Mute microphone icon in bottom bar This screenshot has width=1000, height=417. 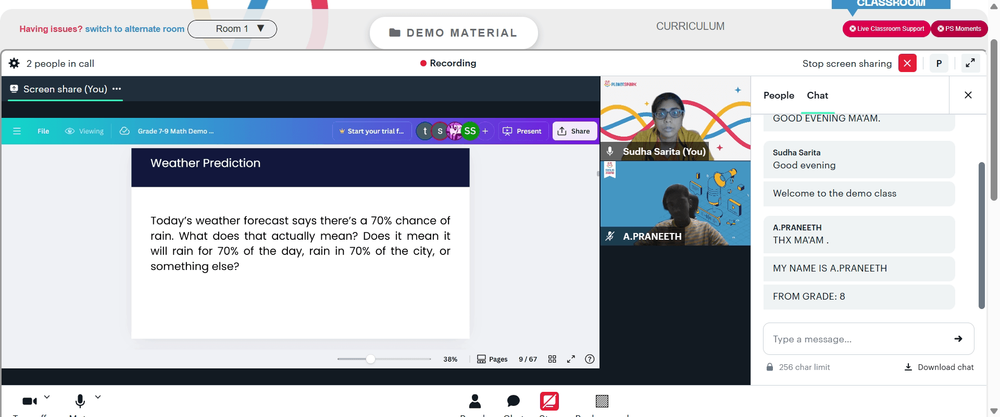point(80,401)
